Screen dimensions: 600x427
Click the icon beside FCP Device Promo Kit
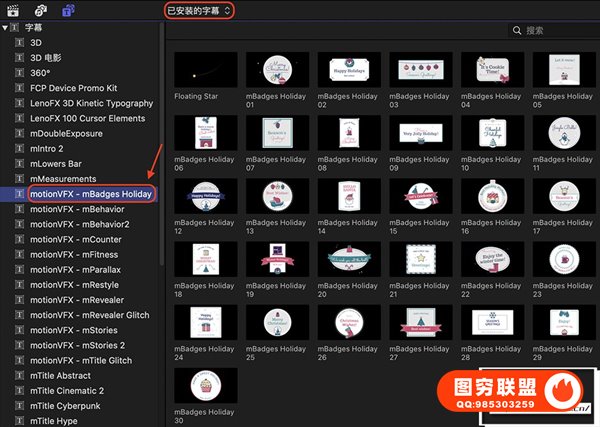[19, 88]
